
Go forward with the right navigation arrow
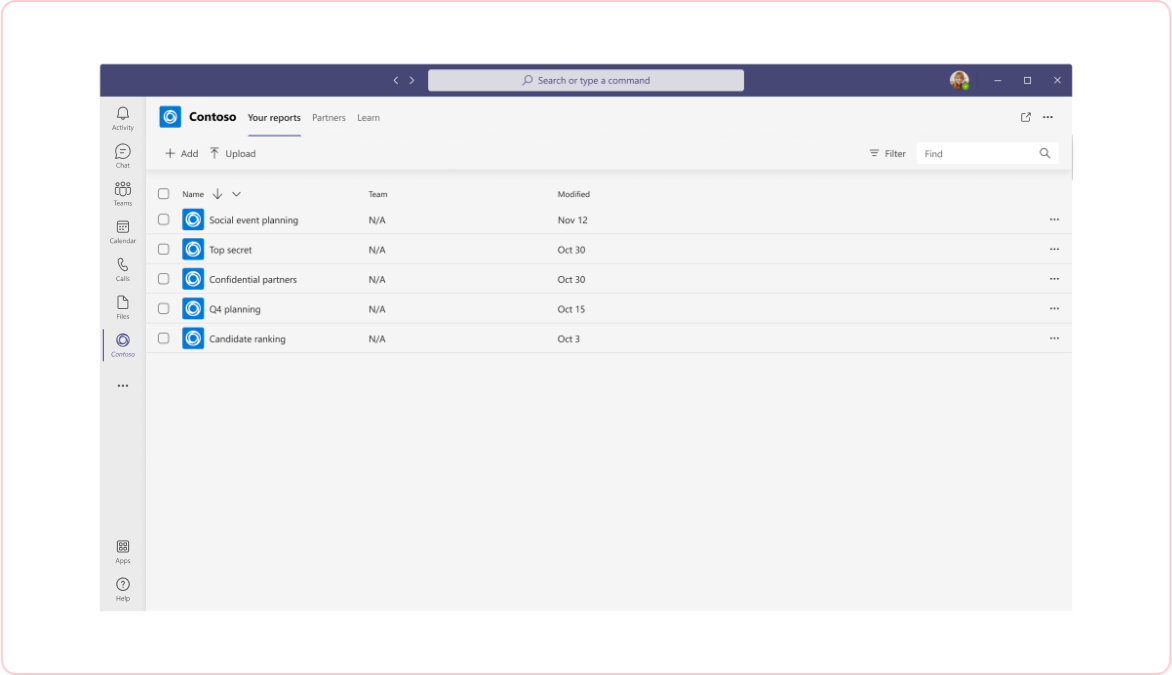pos(412,80)
